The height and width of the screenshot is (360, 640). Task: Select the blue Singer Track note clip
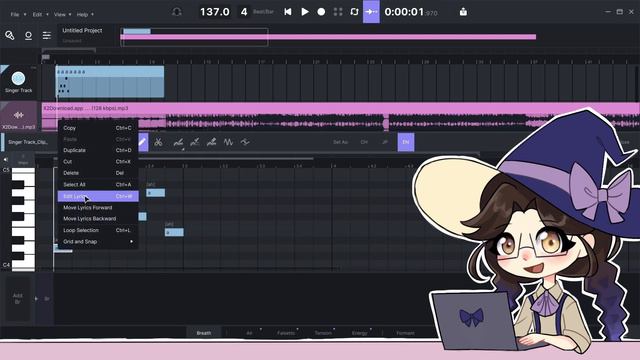click(x=110, y=82)
